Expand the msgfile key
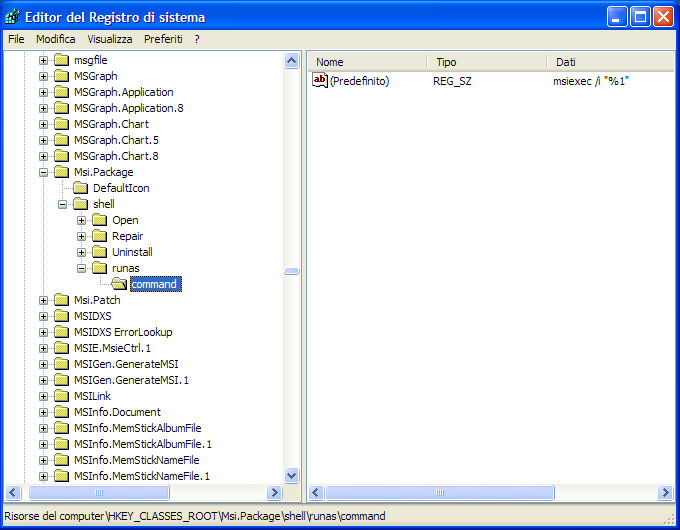This screenshot has width=680, height=530. [43, 60]
